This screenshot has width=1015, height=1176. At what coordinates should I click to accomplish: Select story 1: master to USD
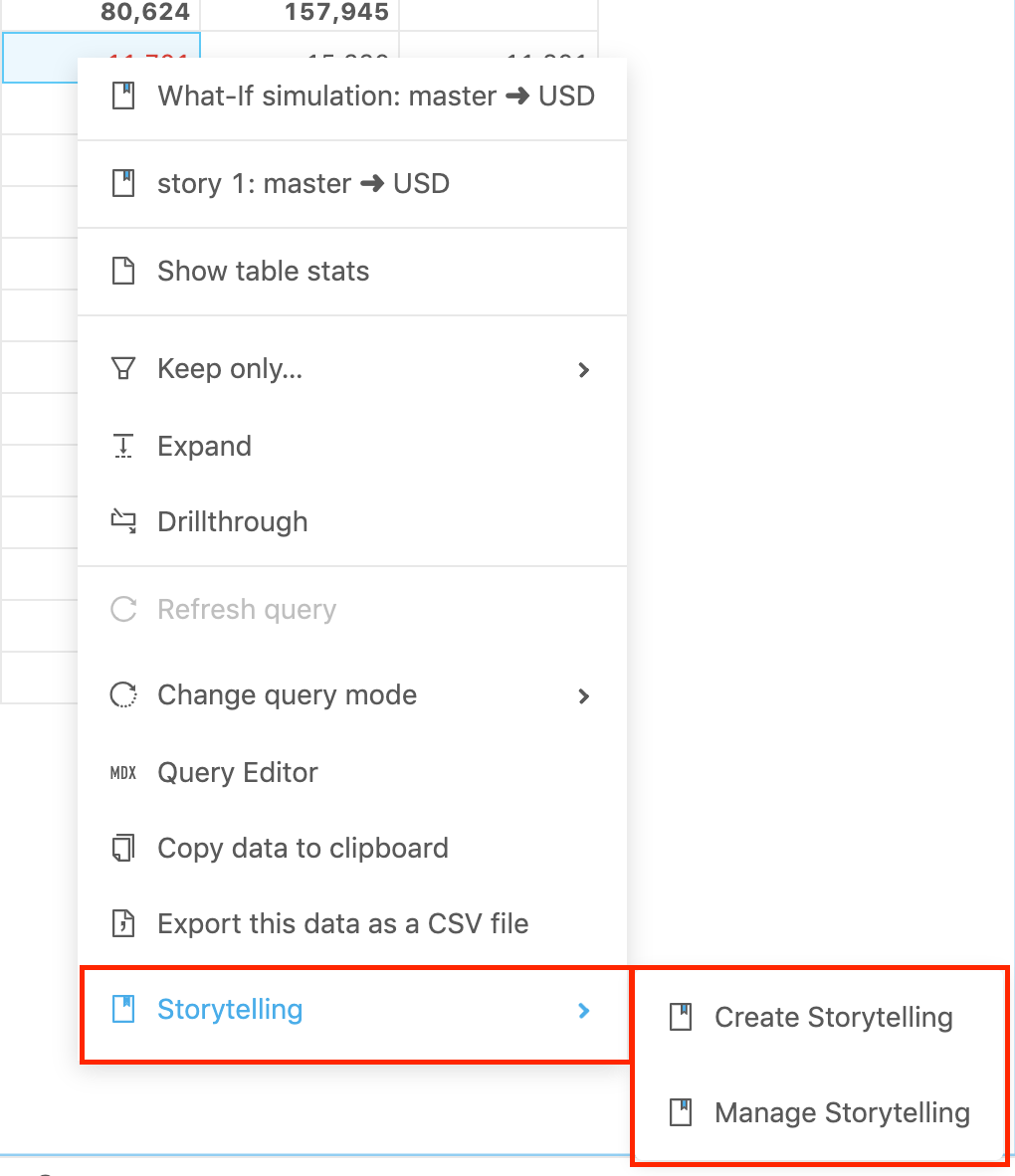point(302,183)
